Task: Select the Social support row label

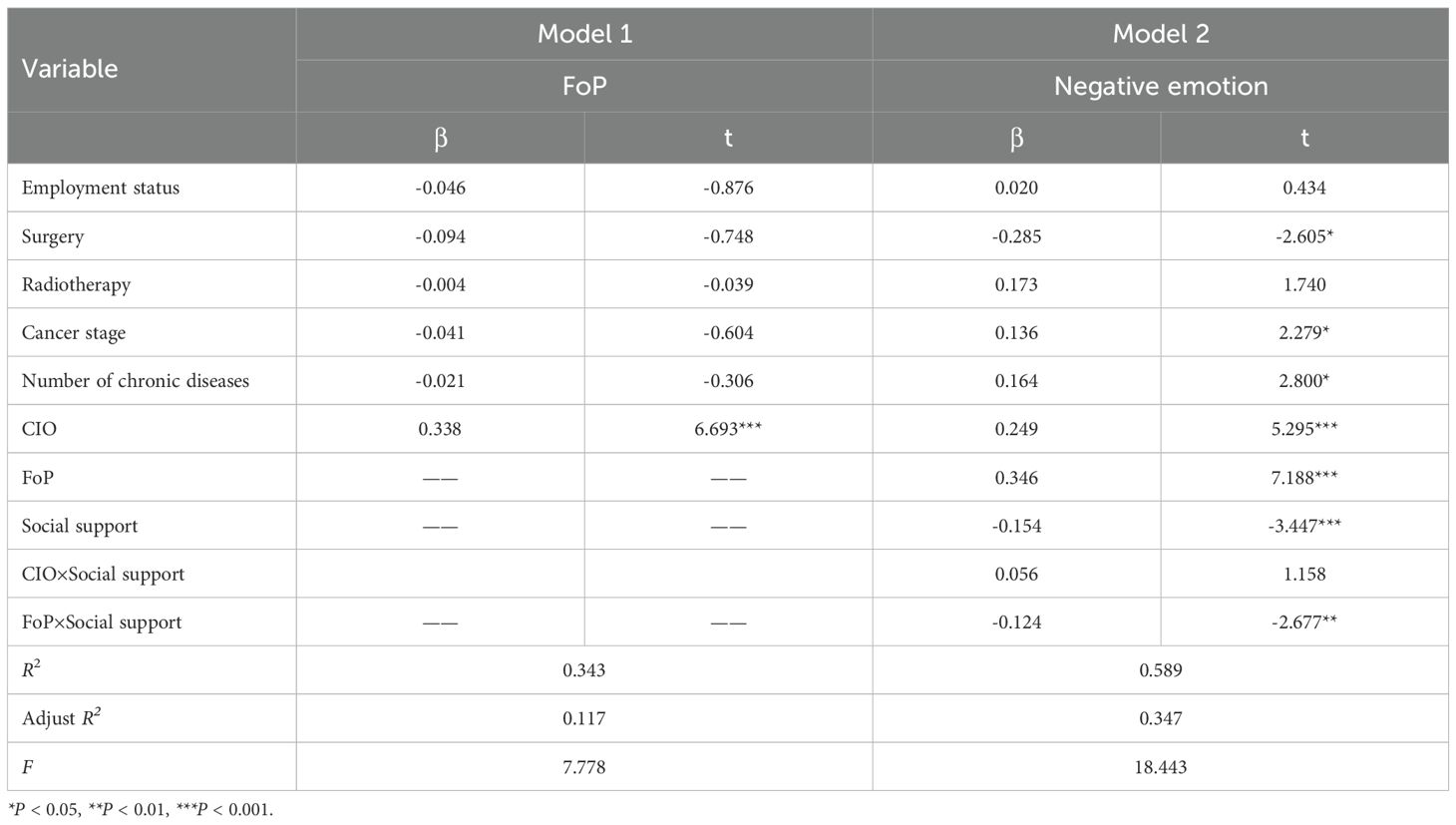Action: [80, 526]
